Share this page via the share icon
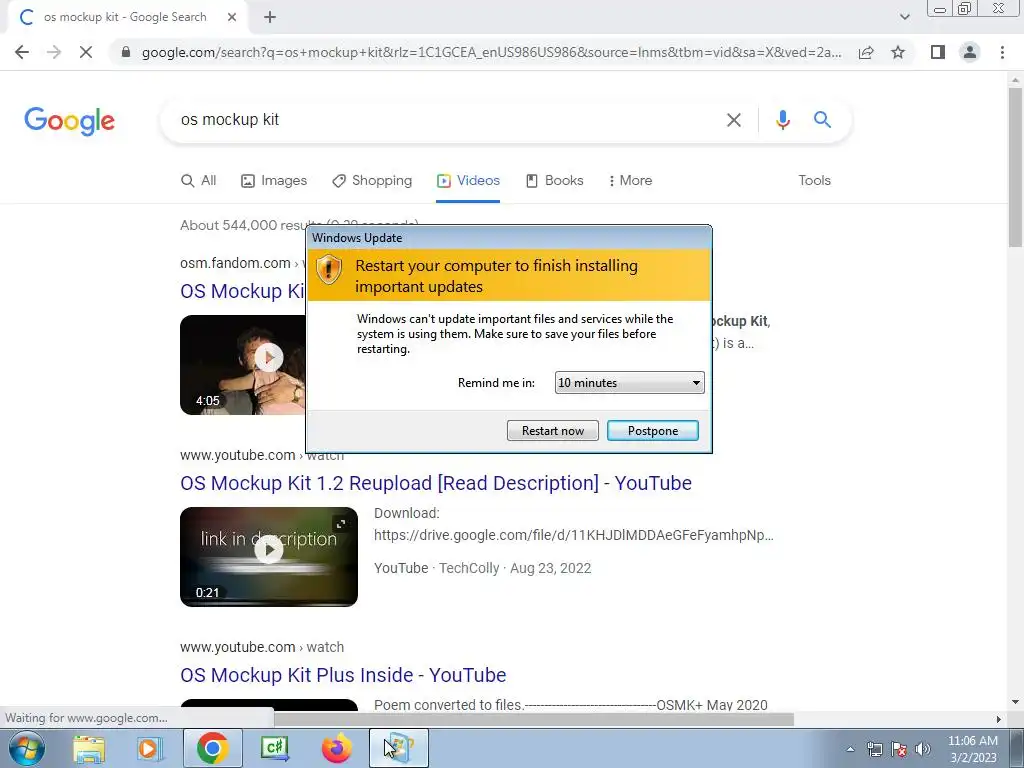The image size is (1024, 768). click(866, 52)
